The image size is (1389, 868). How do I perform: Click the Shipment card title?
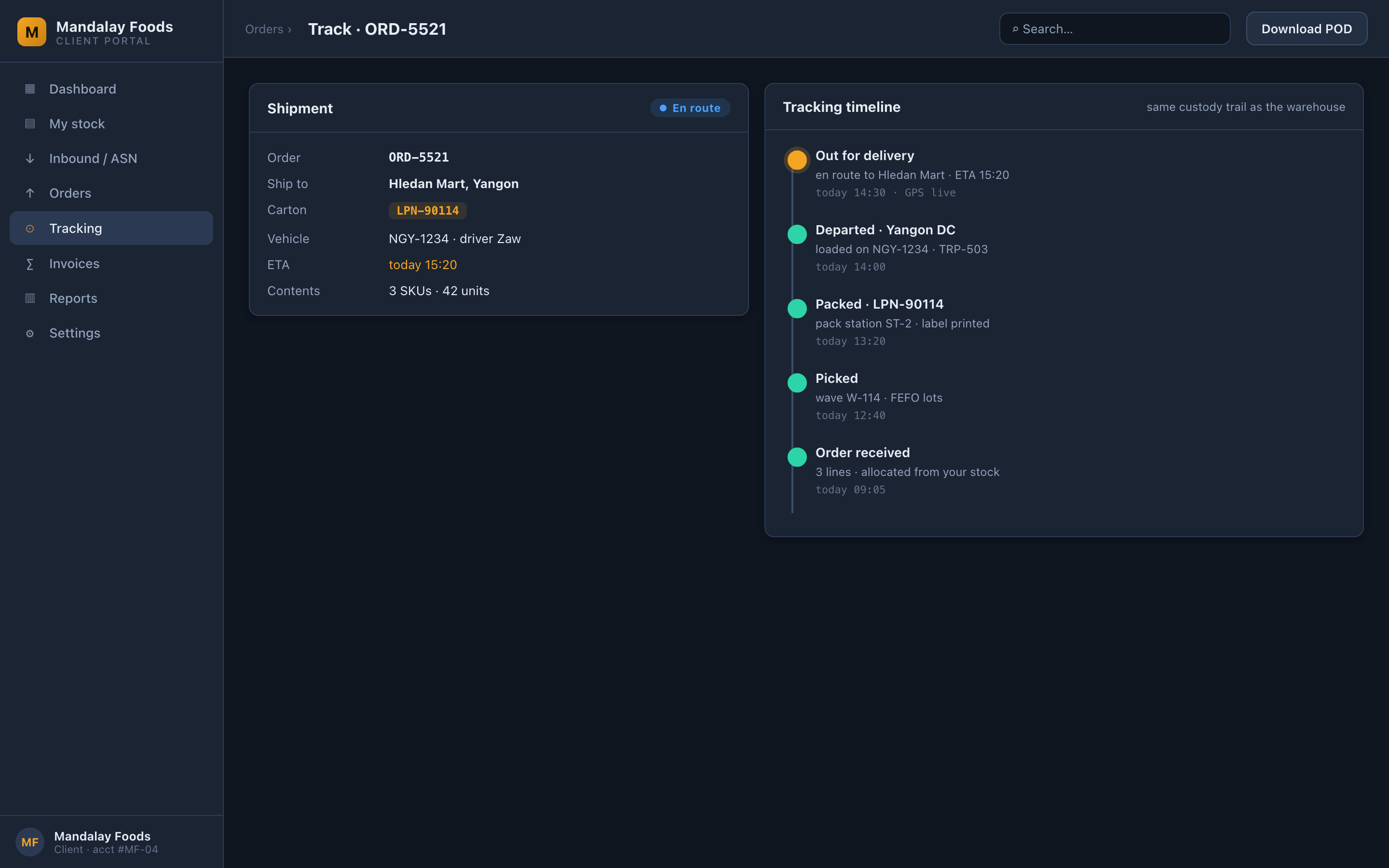tap(300, 108)
